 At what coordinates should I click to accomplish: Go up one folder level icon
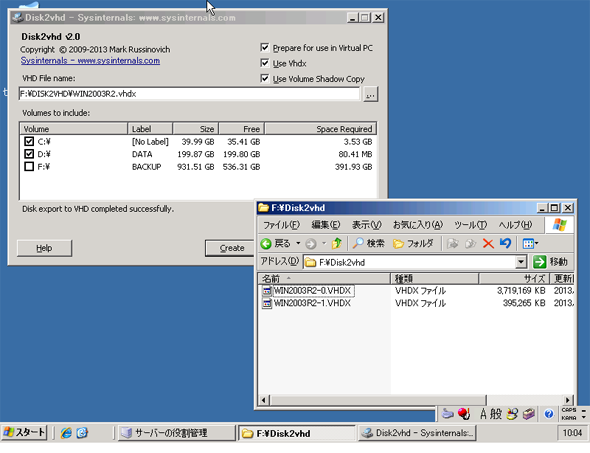click(336, 244)
